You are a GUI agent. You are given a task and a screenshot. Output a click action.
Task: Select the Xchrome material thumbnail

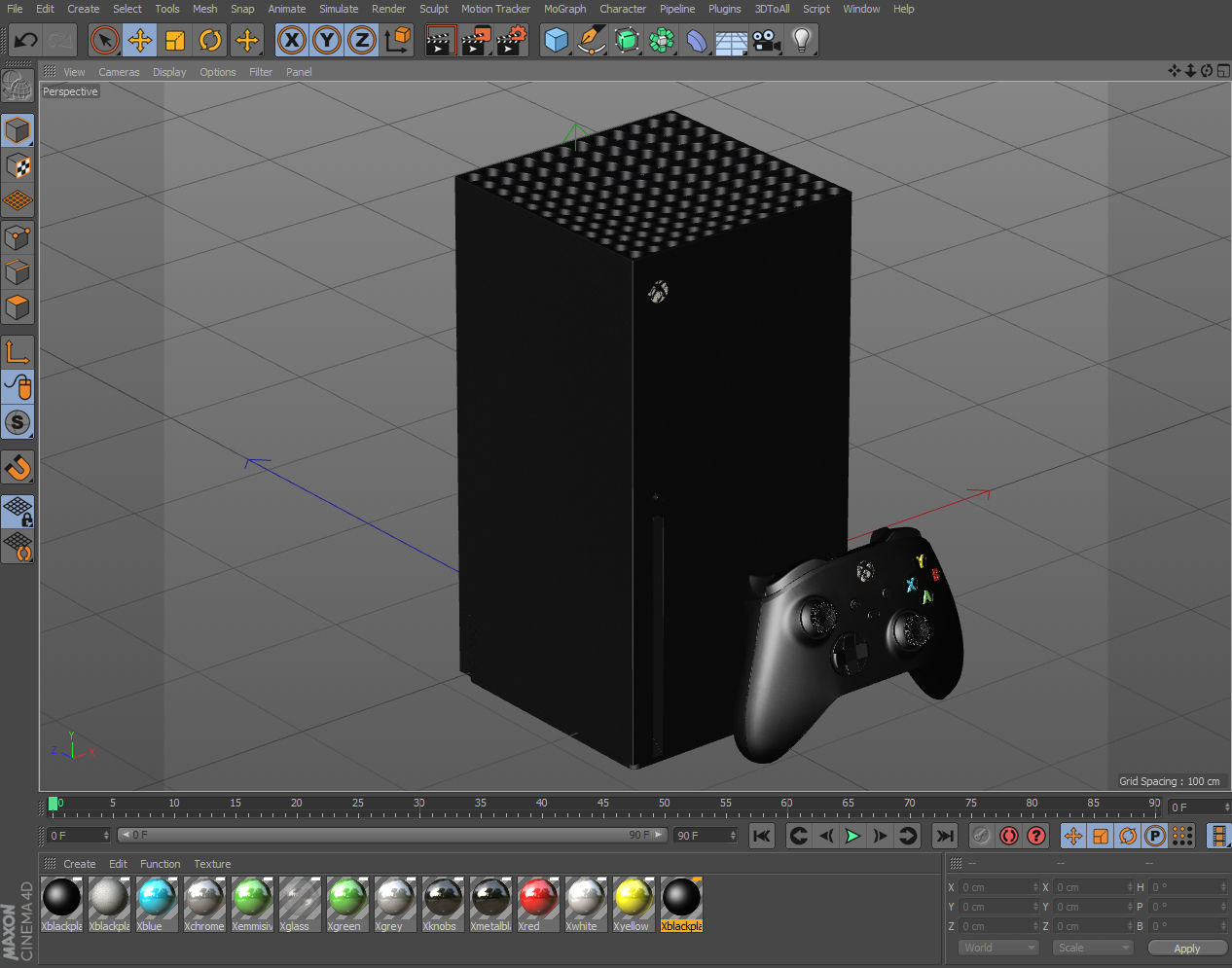pos(204,898)
